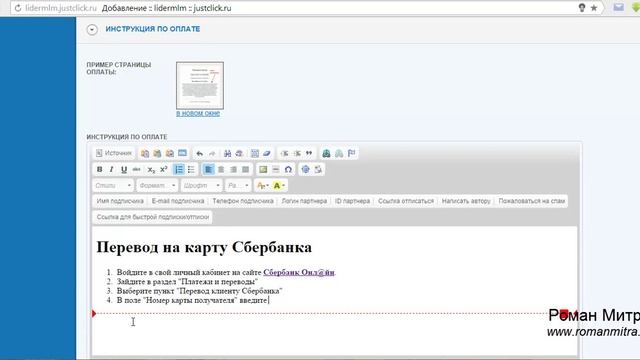Insert the Ссылка отписаться variable

406,201
